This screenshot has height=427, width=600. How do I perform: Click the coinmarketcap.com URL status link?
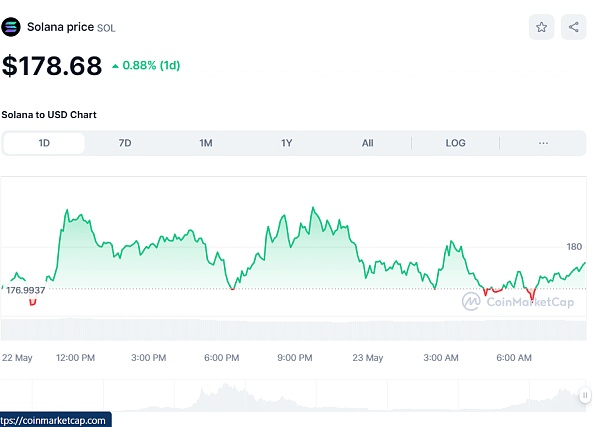(x=55, y=420)
